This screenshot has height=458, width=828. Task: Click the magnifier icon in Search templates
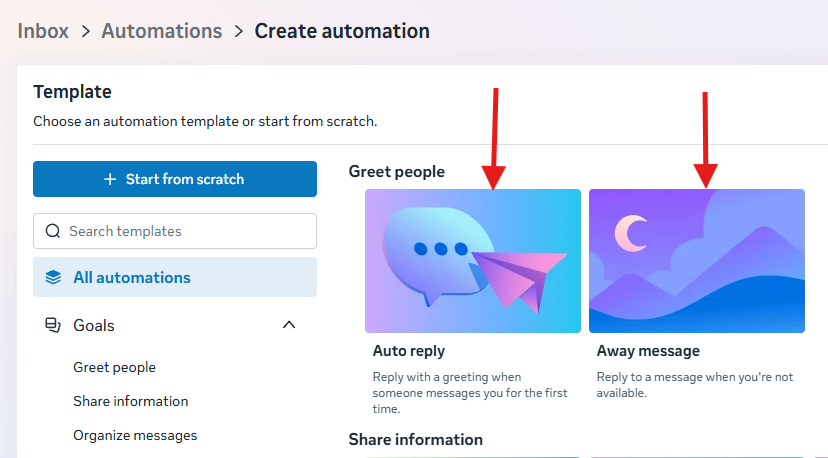53,231
